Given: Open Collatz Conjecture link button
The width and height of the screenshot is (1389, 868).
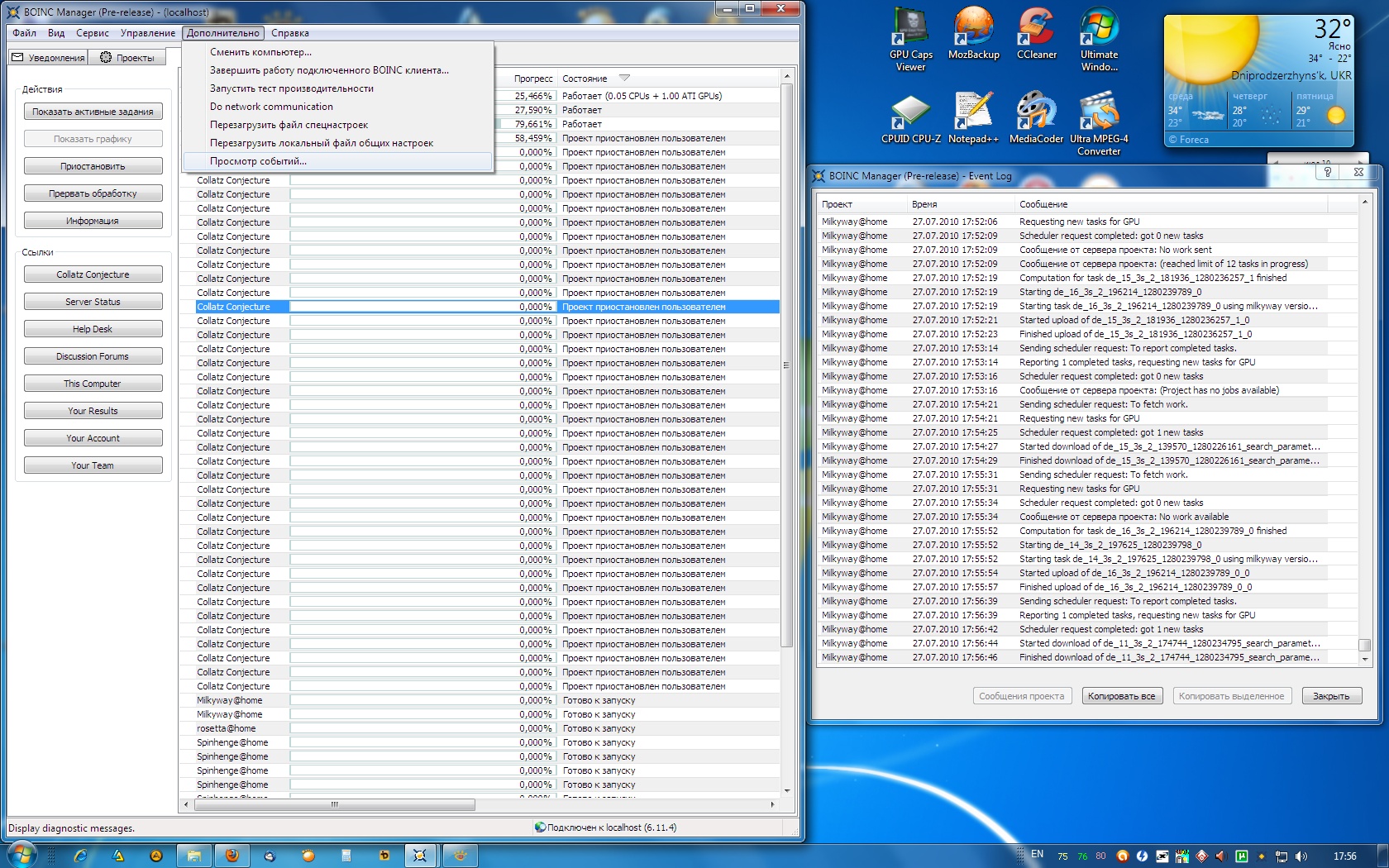Looking at the screenshot, I should 93,274.
